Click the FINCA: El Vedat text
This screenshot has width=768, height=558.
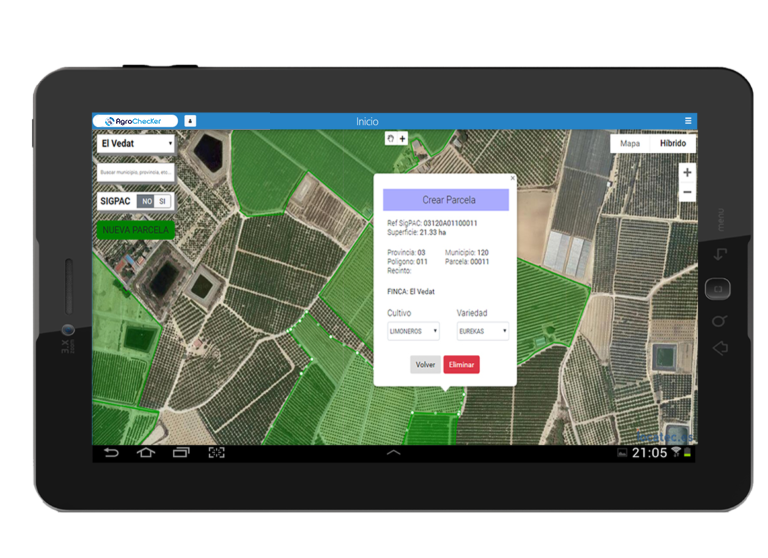tap(411, 291)
